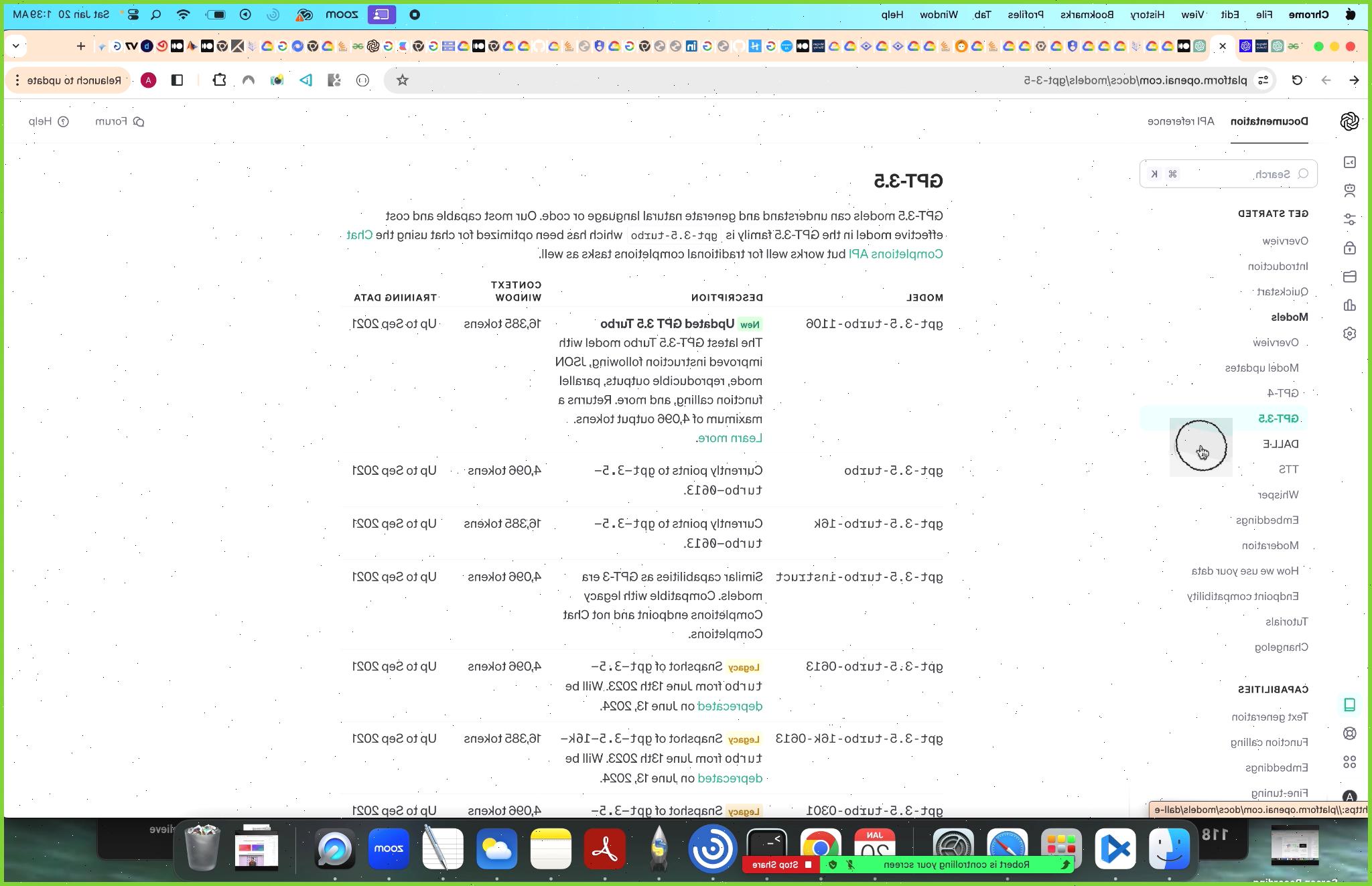
Task: Open the Chrome three-dot menu
Action: pyautogui.click(x=17, y=80)
